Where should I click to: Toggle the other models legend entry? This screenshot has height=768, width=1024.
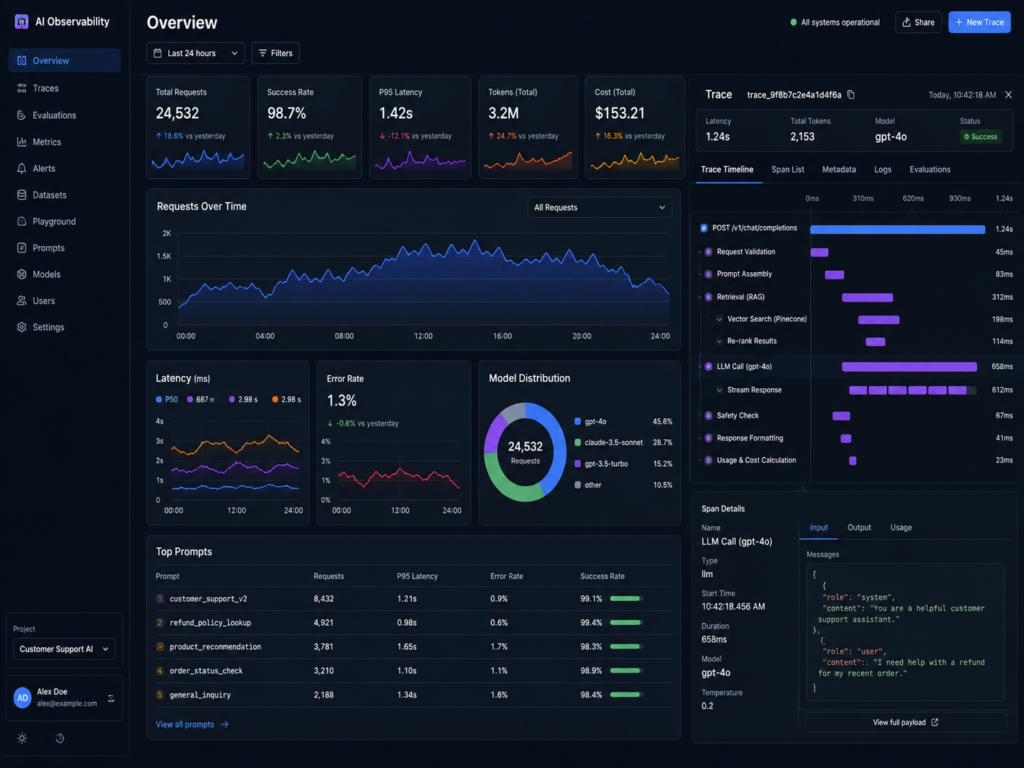tap(588, 485)
